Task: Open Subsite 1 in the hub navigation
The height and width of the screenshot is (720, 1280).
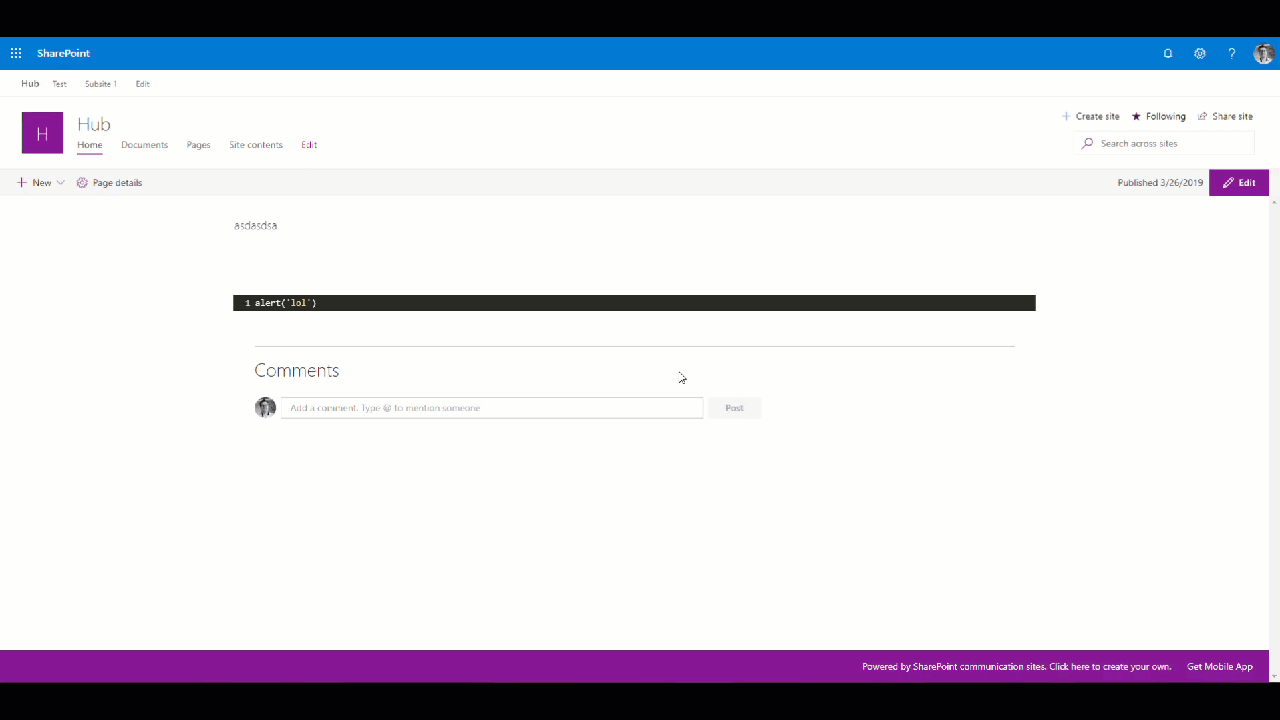Action: [x=101, y=84]
